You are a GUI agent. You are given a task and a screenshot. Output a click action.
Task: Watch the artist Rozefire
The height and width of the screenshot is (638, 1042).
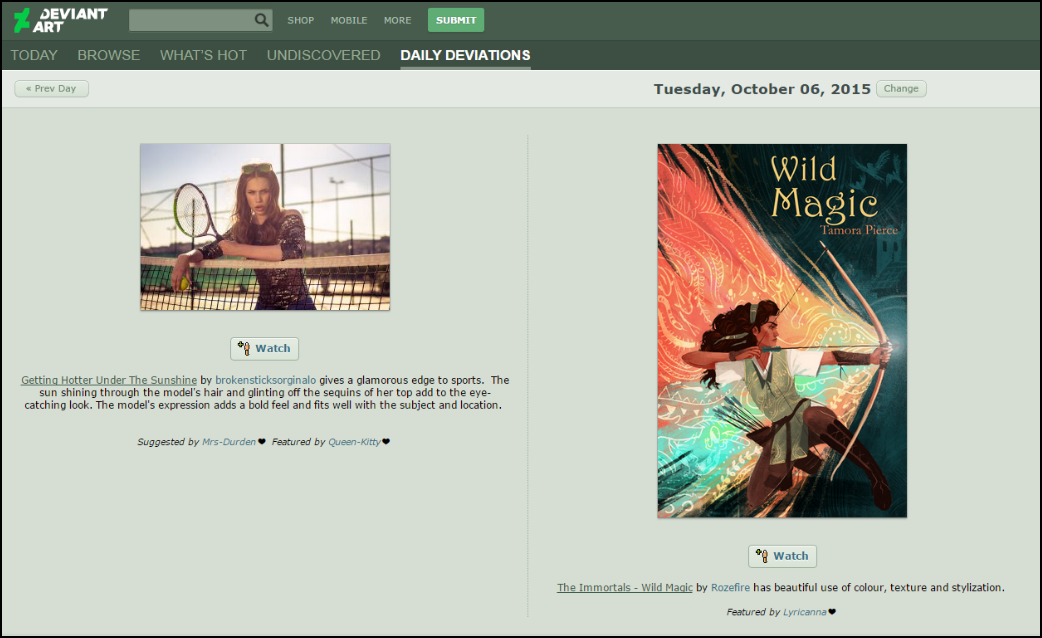[x=782, y=556]
